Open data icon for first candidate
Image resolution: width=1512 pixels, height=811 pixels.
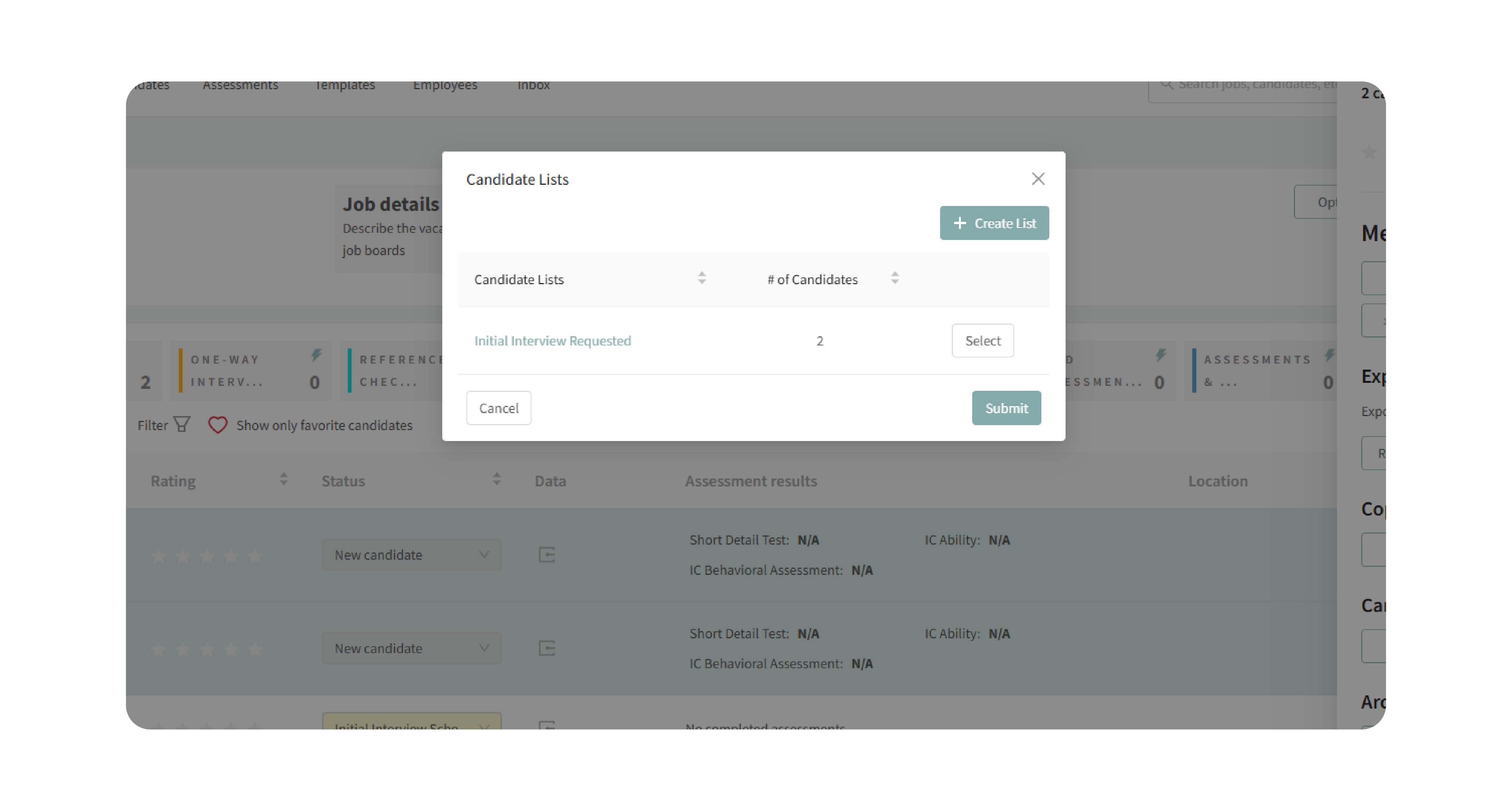[x=547, y=554]
